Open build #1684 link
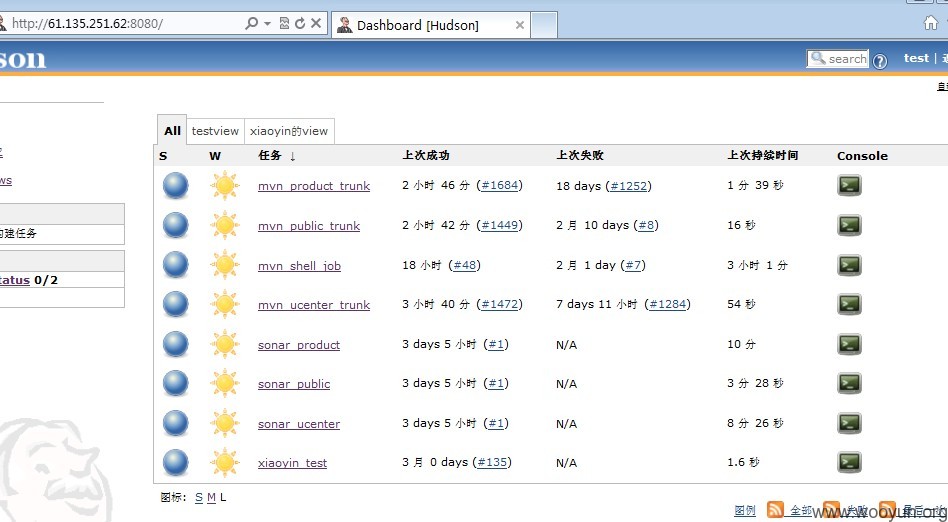This screenshot has height=522, width=948. [500, 185]
